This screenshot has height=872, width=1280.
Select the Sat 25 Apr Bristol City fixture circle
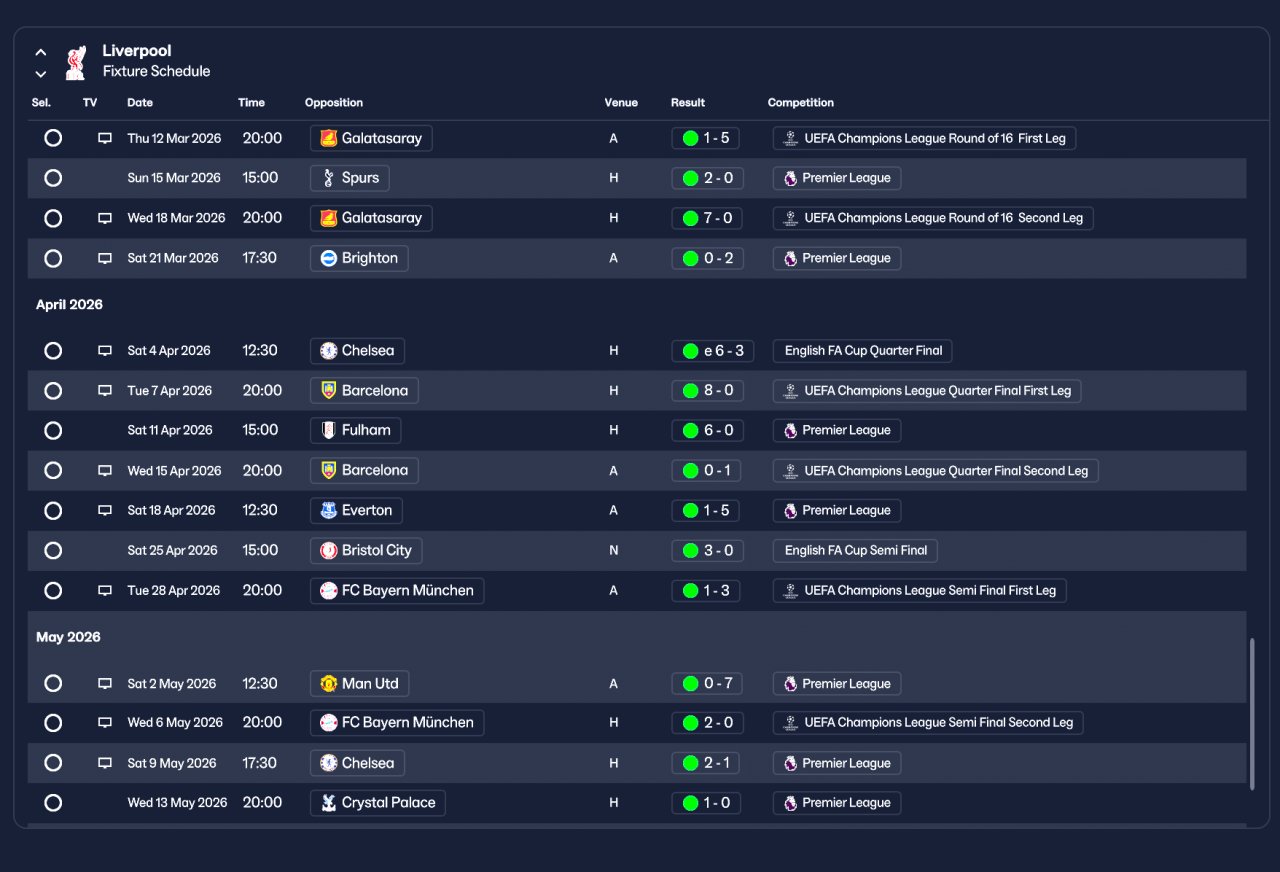(x=53, y=550)
